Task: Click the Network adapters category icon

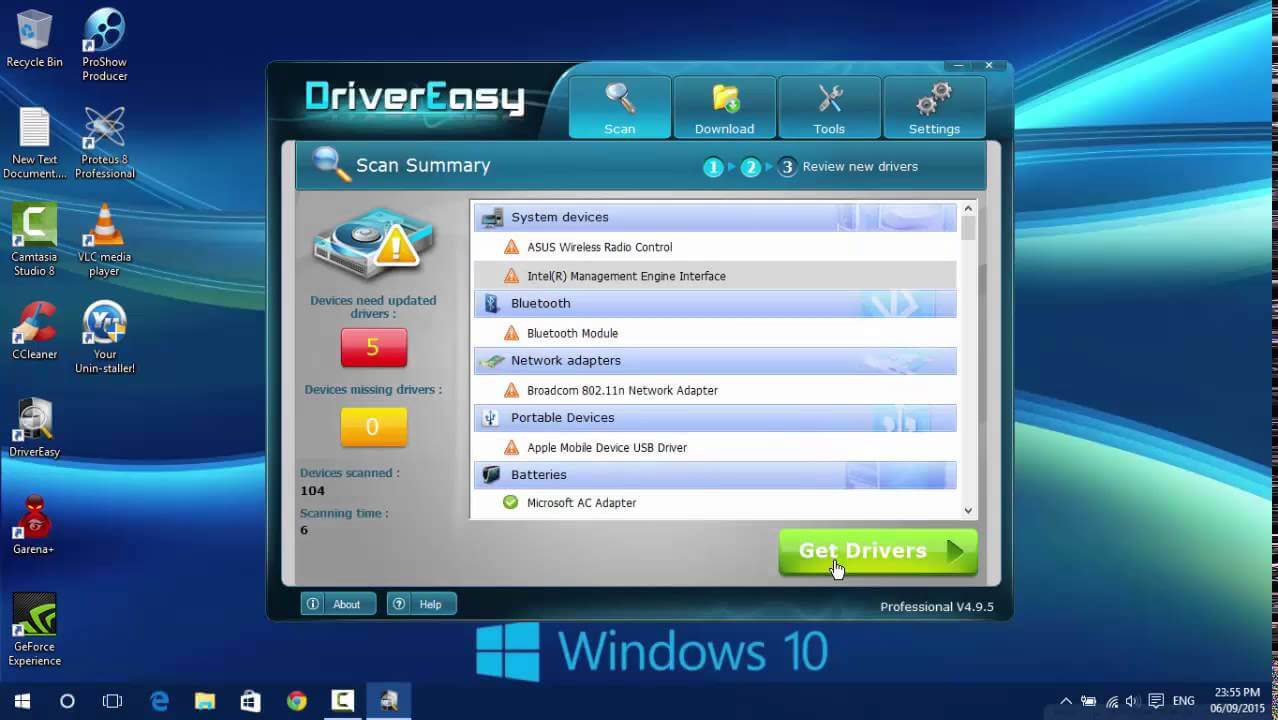Action: point(491,361)
